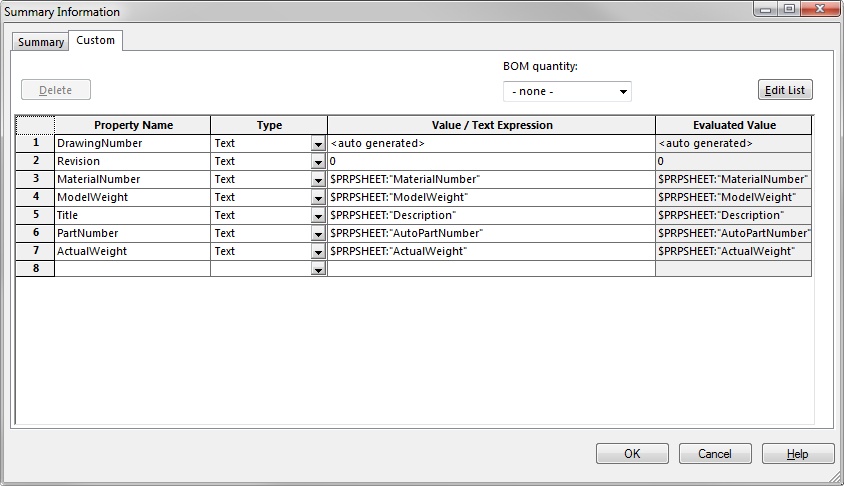Viewport: 844px width, 486px height.
Task: Select row header number 2
Action: point(36,161)
